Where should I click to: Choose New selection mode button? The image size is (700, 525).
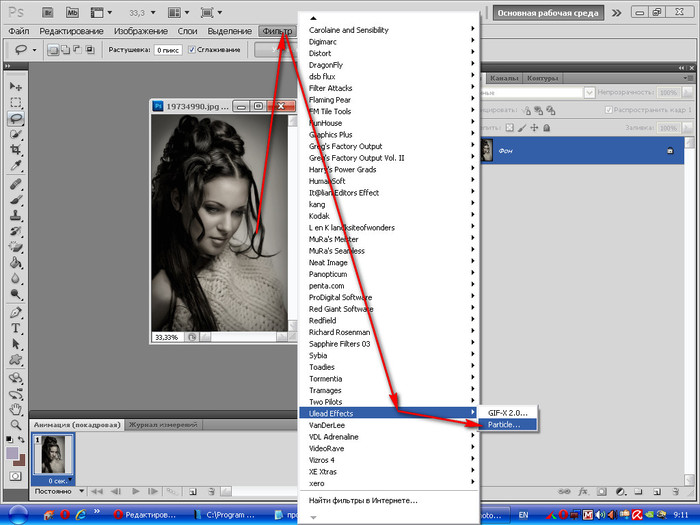pos(53,50)
